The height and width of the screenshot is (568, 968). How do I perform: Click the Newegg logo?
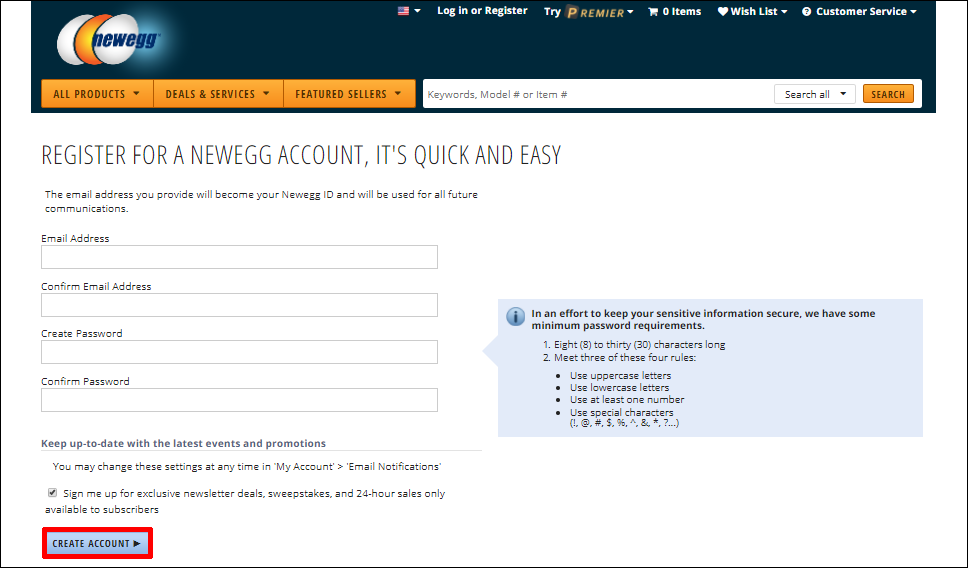[109, 40]
